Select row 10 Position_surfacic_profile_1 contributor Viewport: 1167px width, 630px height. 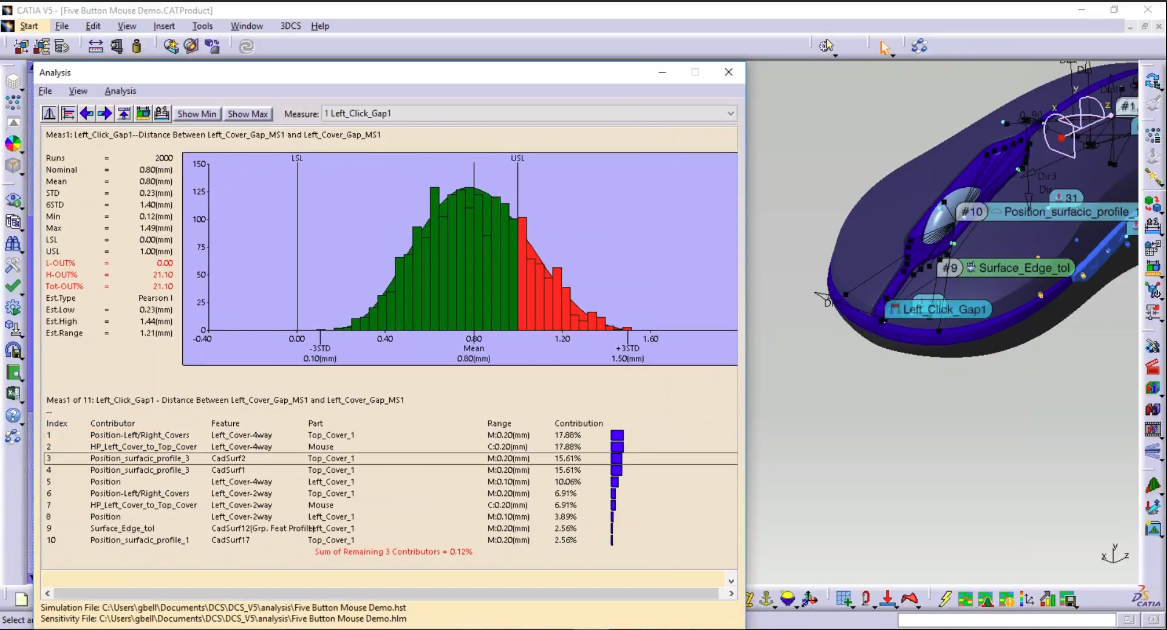(391, 540)
